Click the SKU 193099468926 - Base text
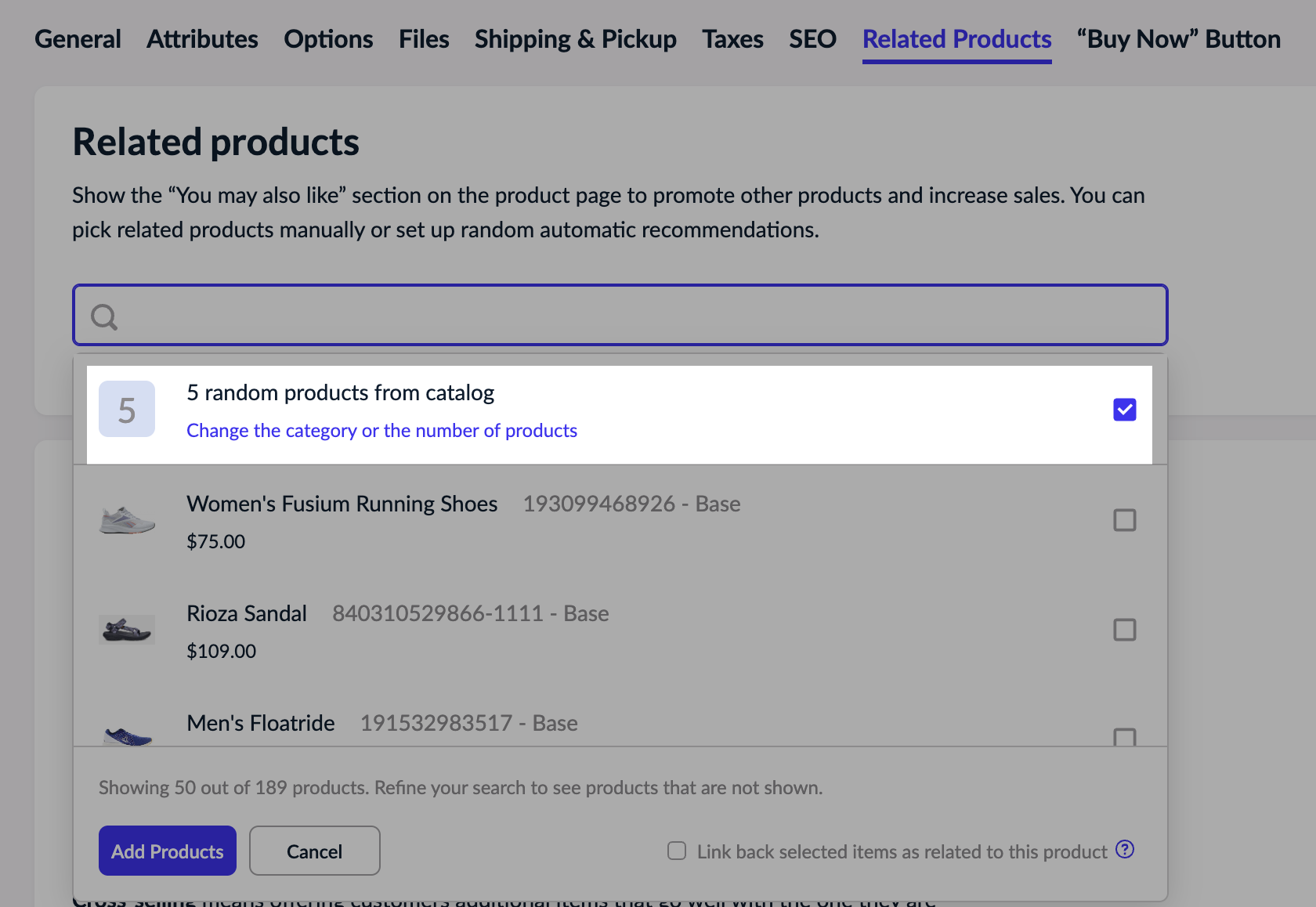Screen dimensions: 1316x907 point(631,504)
